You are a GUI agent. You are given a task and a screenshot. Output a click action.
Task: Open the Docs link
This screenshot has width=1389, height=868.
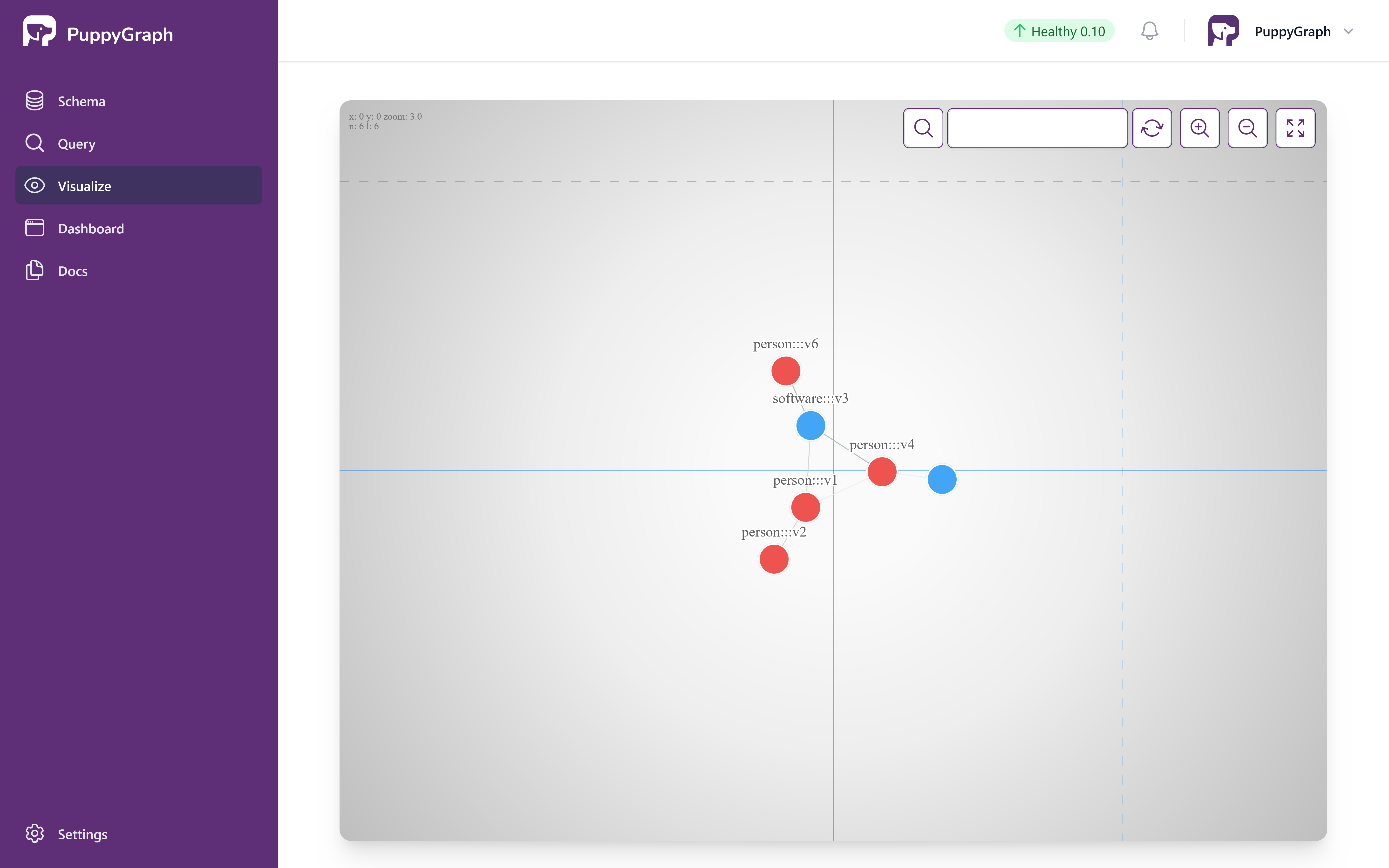pos(72,271)
